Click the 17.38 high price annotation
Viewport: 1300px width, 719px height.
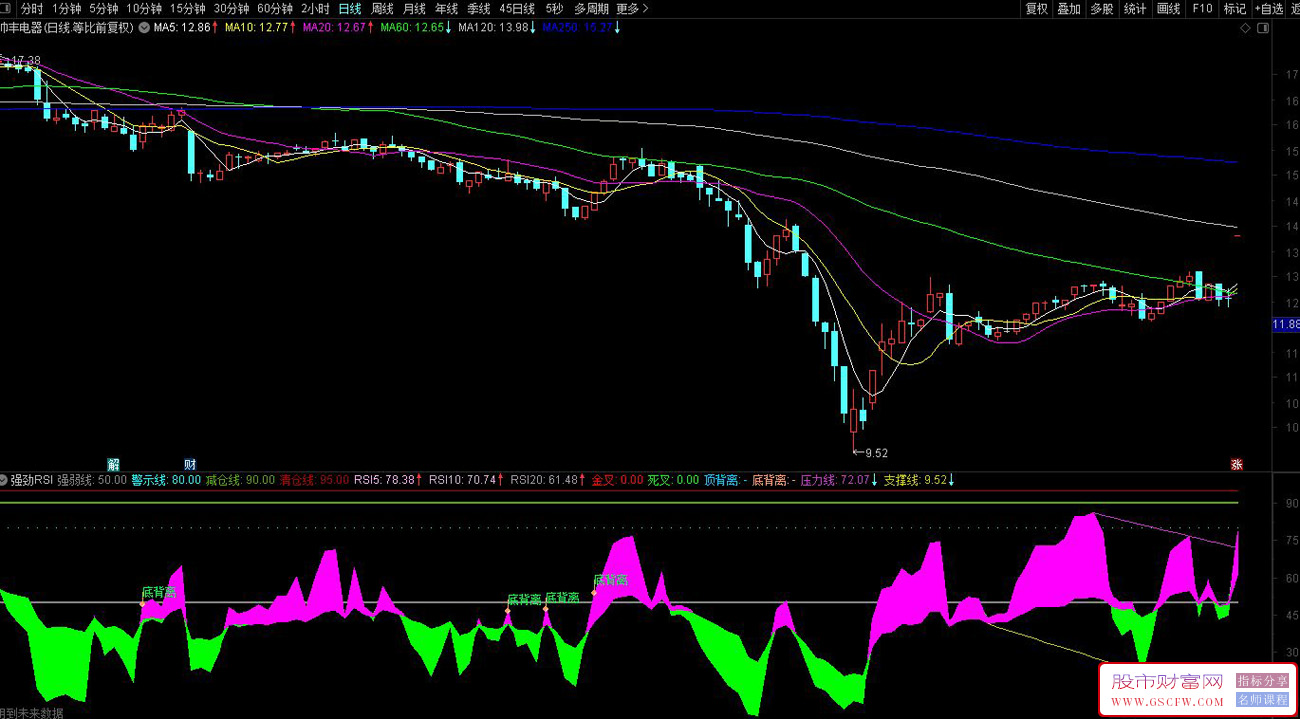point(25,61)
